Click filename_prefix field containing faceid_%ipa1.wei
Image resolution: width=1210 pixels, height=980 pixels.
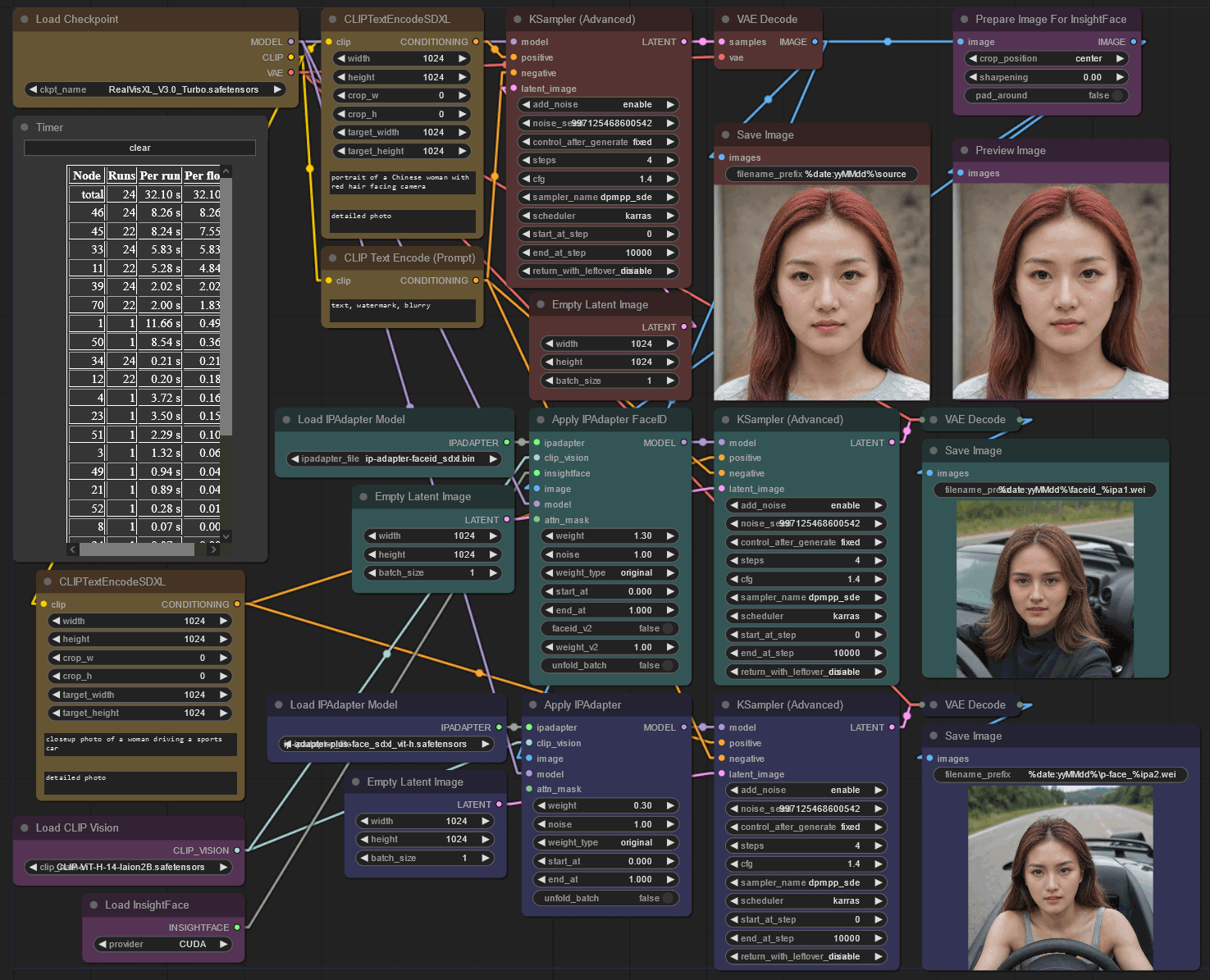click(x=1046, y=490)
